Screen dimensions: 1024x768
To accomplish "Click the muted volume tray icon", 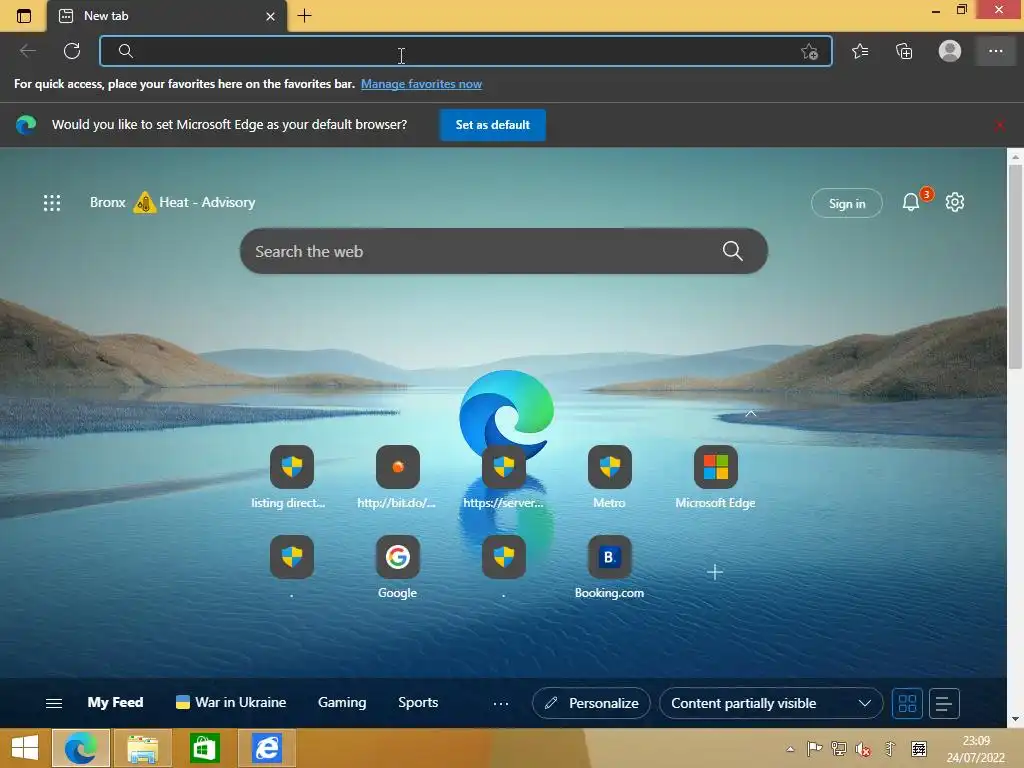I will click(x=863, y=749).
